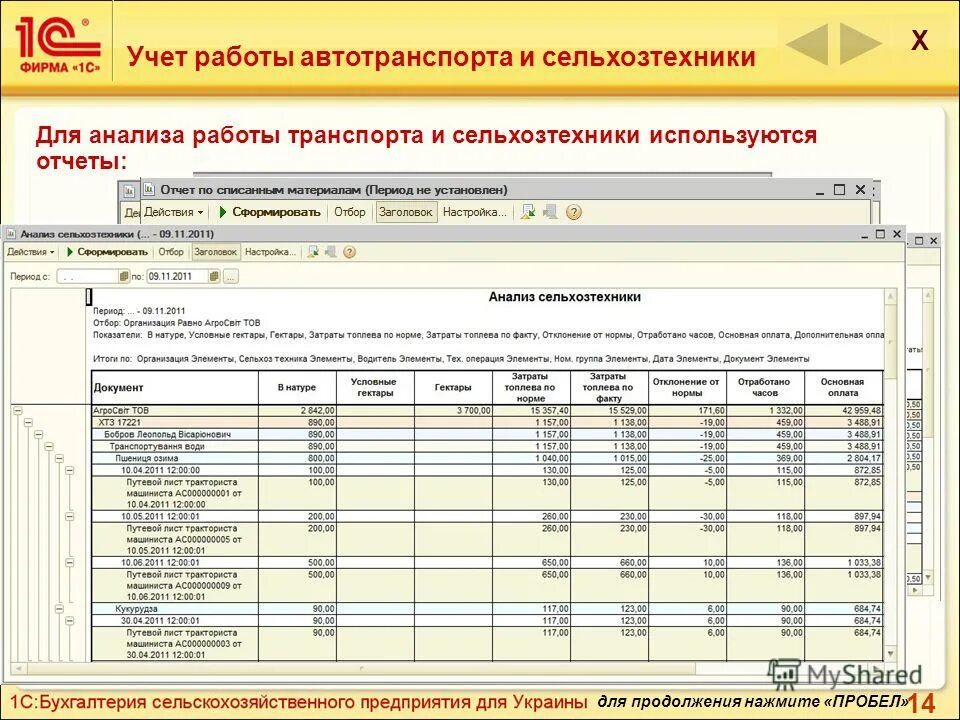Toggle Заголовок in Отчет по списанным материалам
The height and width of the screenshot is (720, 960).
(407, 210)
